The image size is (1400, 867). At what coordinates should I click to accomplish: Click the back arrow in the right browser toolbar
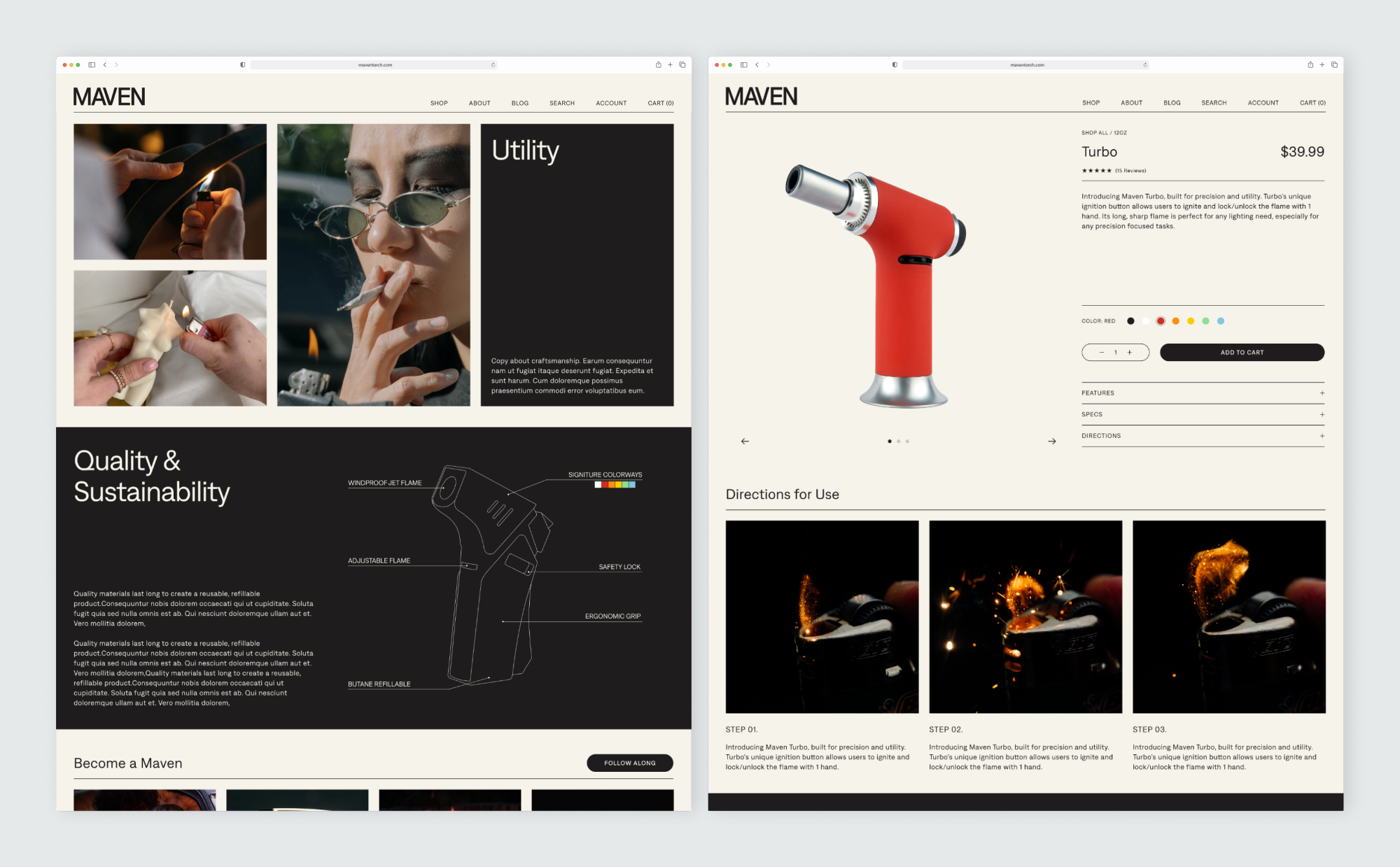pyautogui.click(x=757, y=64)
